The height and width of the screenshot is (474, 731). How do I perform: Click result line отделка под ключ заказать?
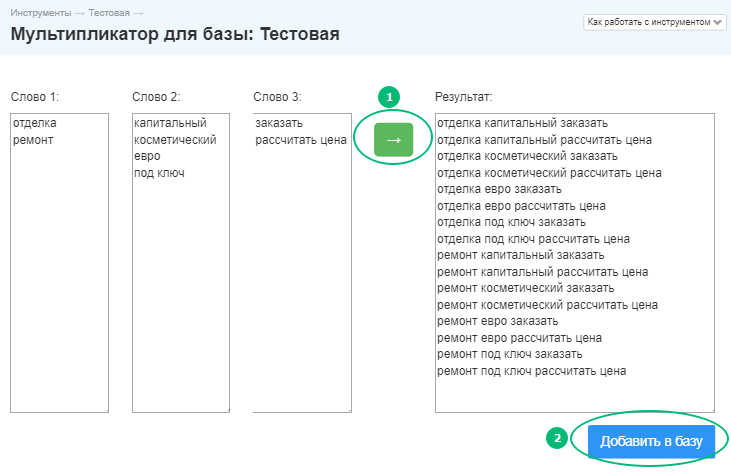[x=512, y=222]
